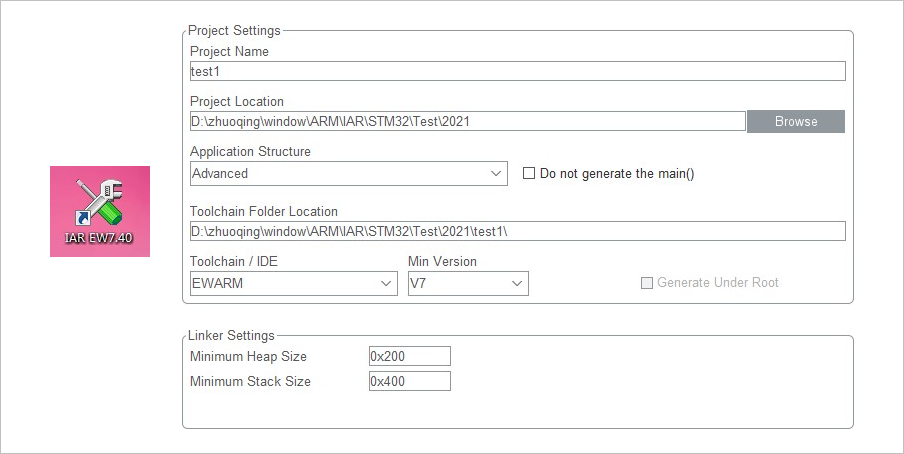
Task: Click the Minimum Heap Size field 0x200
Action: tap(409, 357)
